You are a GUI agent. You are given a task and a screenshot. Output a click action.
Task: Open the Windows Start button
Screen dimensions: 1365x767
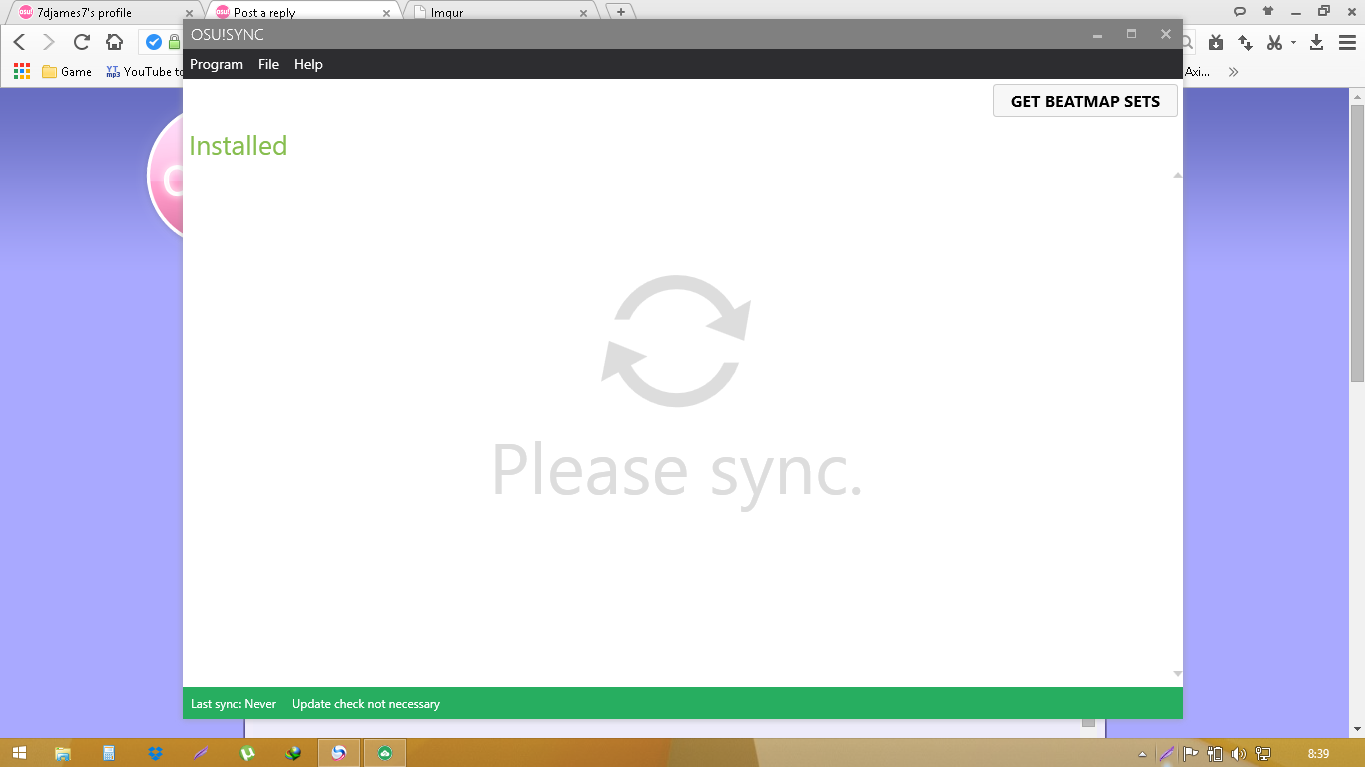click(x=19, y=753)
